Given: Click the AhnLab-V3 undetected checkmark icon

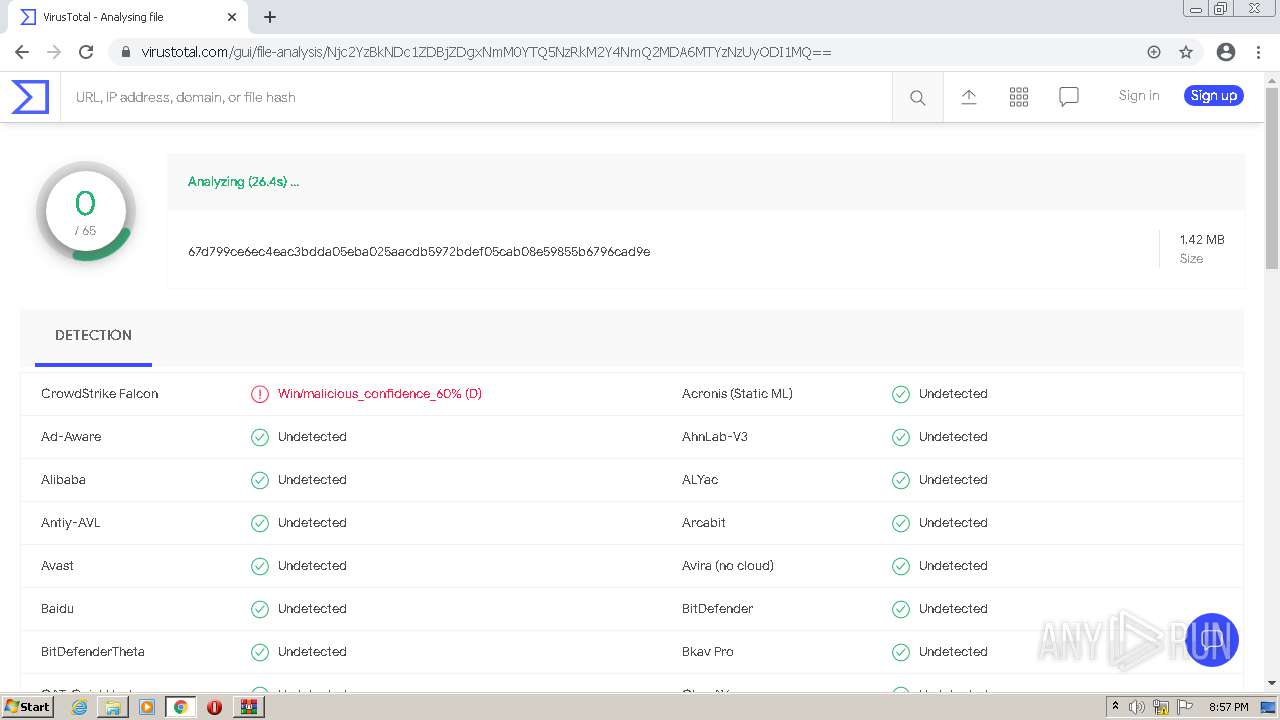Looking at the screenshot, I should (x=901, y=437).
